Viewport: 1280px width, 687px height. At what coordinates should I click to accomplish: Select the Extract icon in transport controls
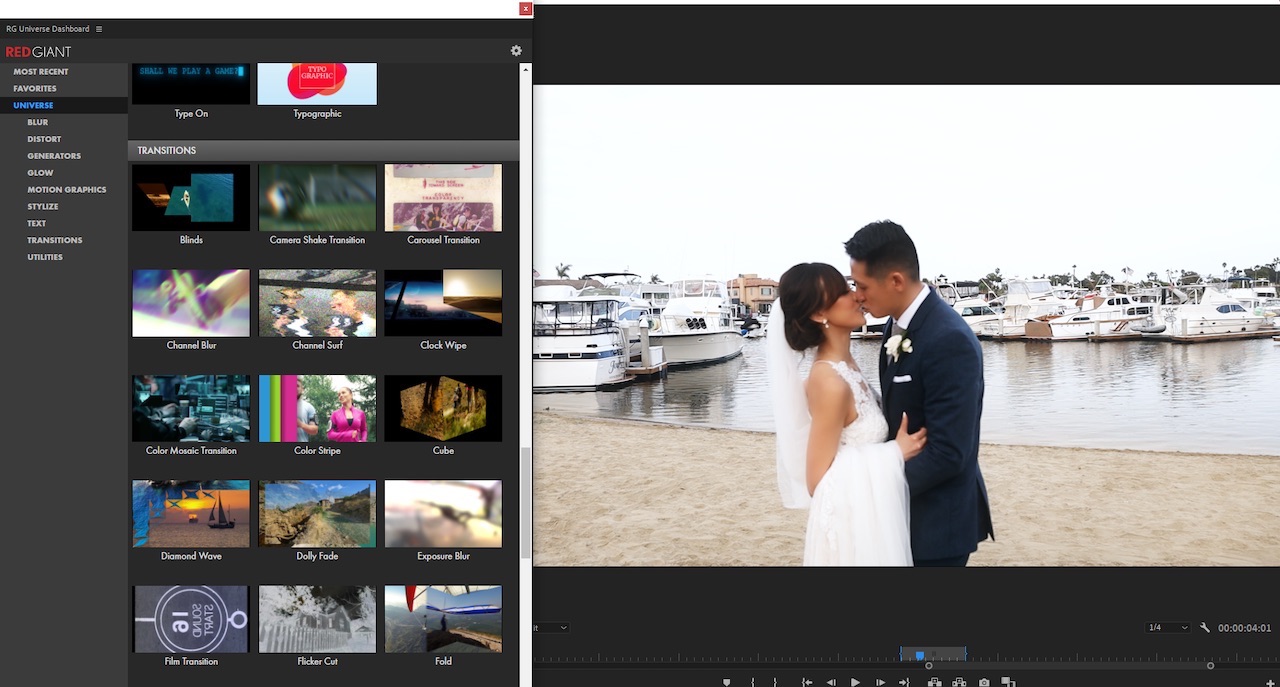pos(959,681)
